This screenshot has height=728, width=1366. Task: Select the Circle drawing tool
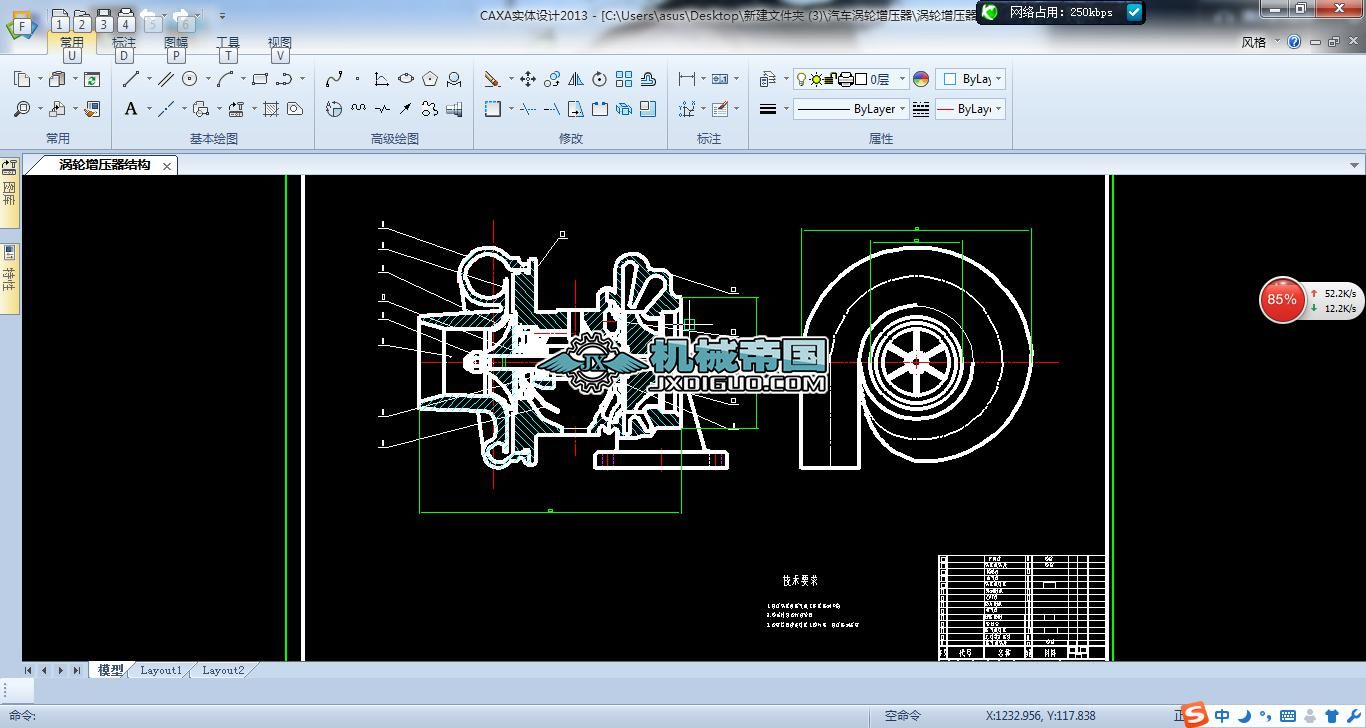(189, 79)
